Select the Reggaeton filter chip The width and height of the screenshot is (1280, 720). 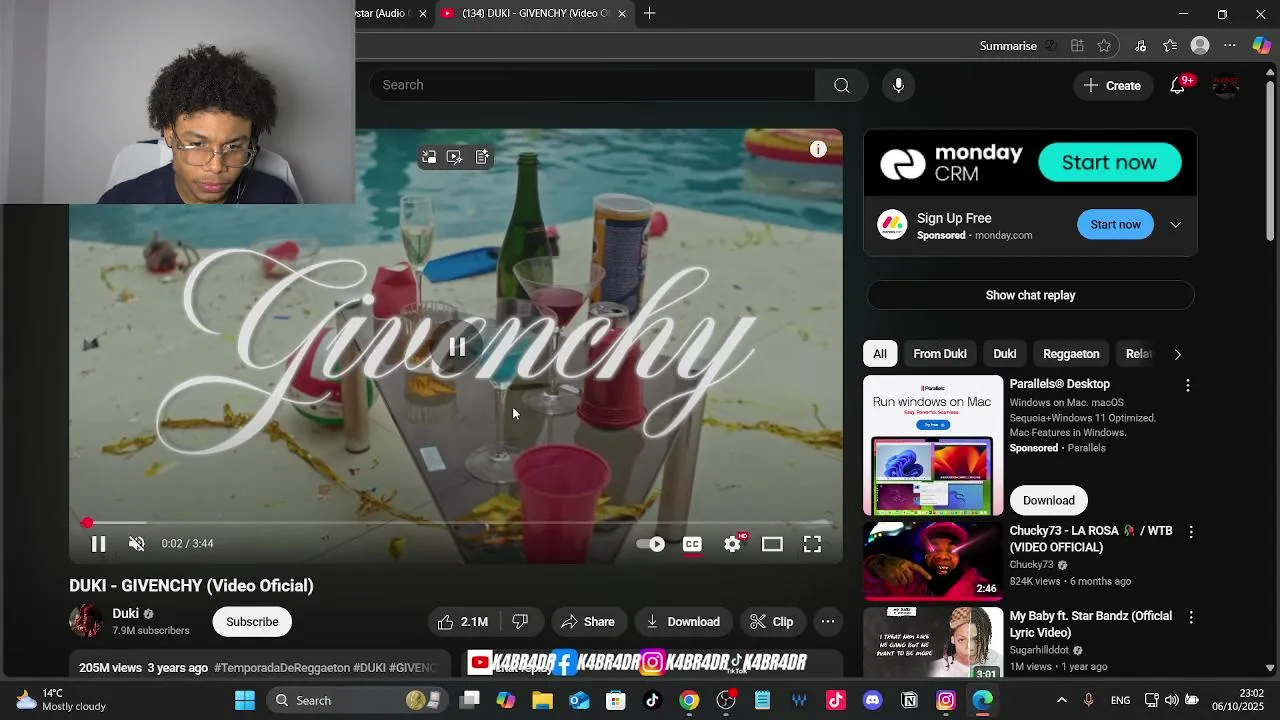point(1071,354)
